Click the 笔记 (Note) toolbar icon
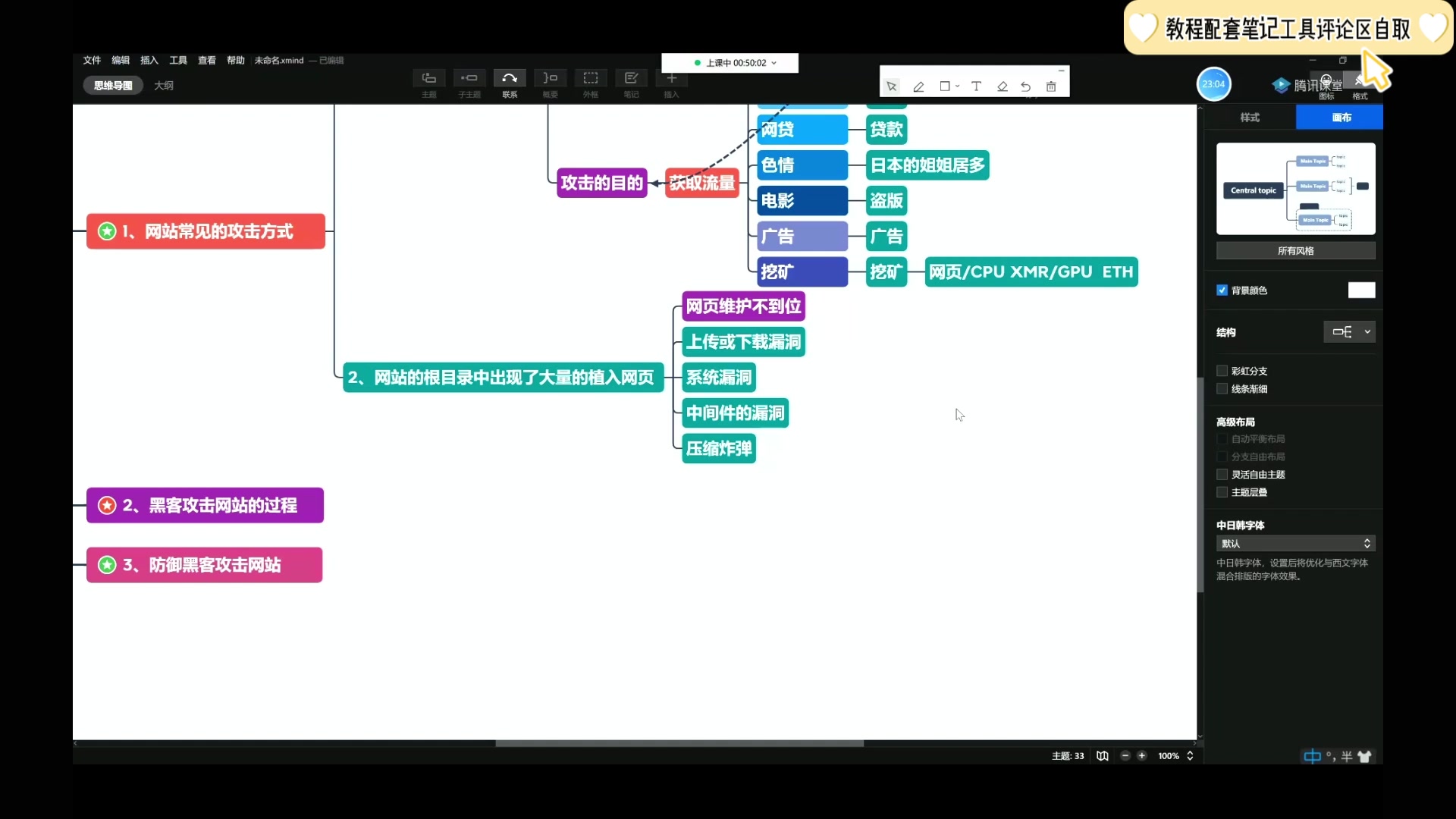 click(631, 78)
